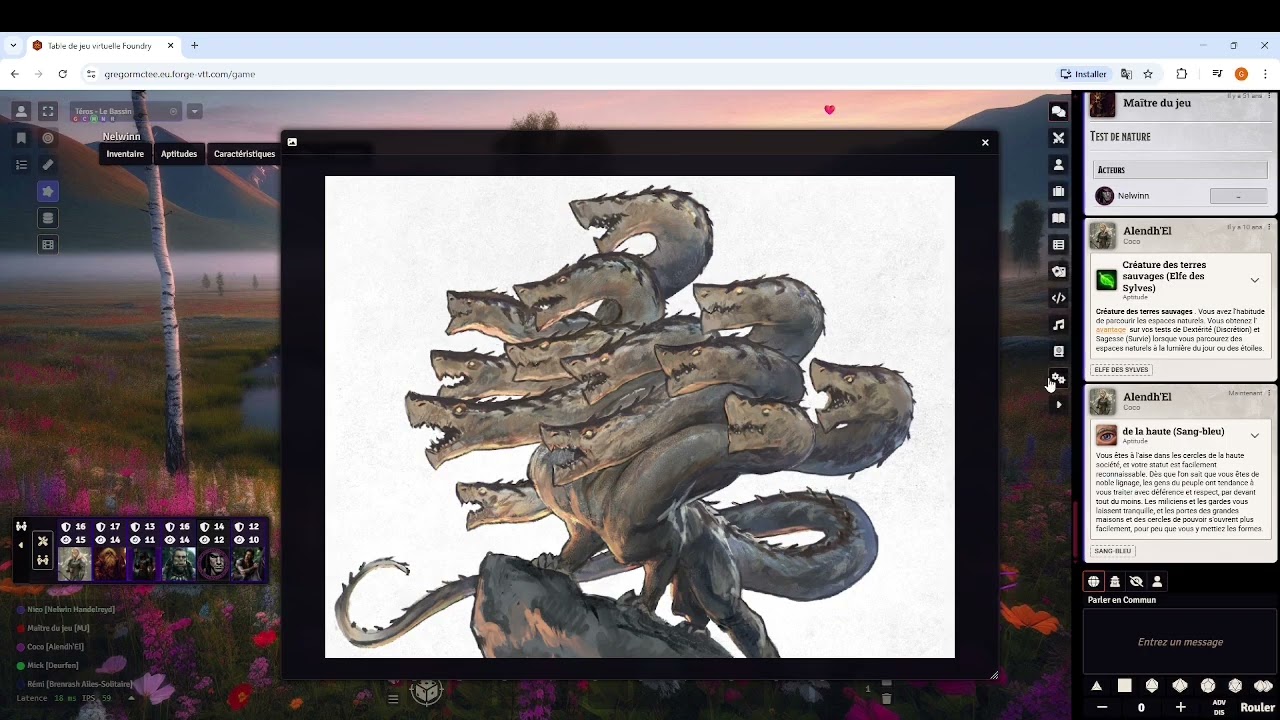Click the ELFE DES SYLVES tag
1280x720 pixels.
coord(1121,370)
